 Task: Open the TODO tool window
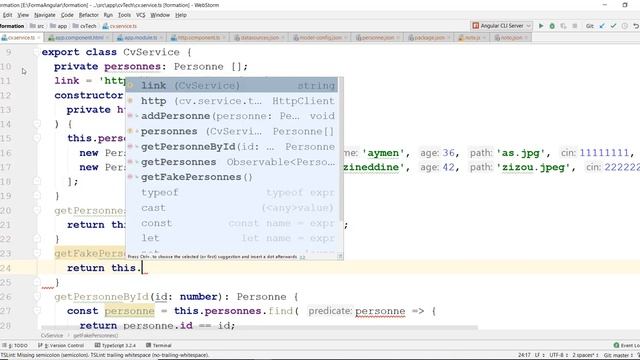pyautogui.click(x=15, y=345)
